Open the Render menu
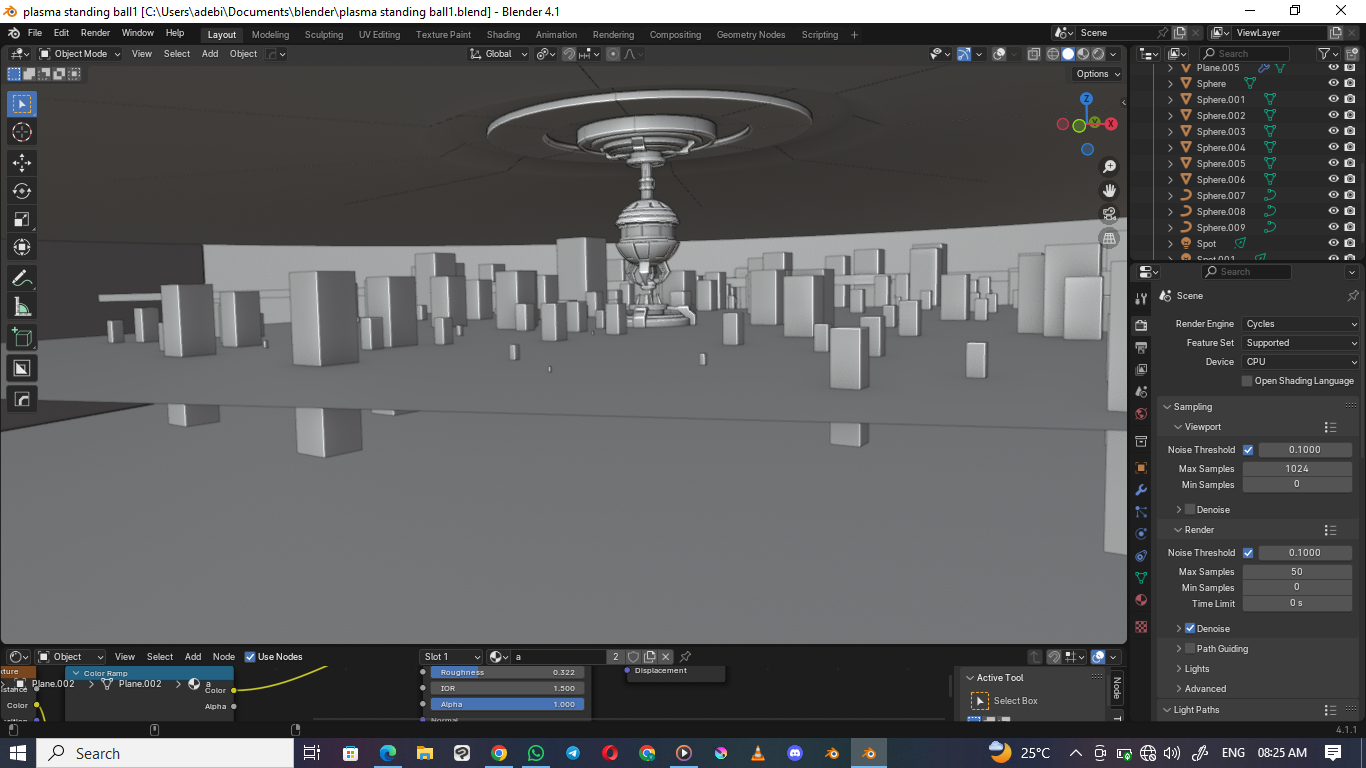1366x768 pixels. [x=95, y=33]
